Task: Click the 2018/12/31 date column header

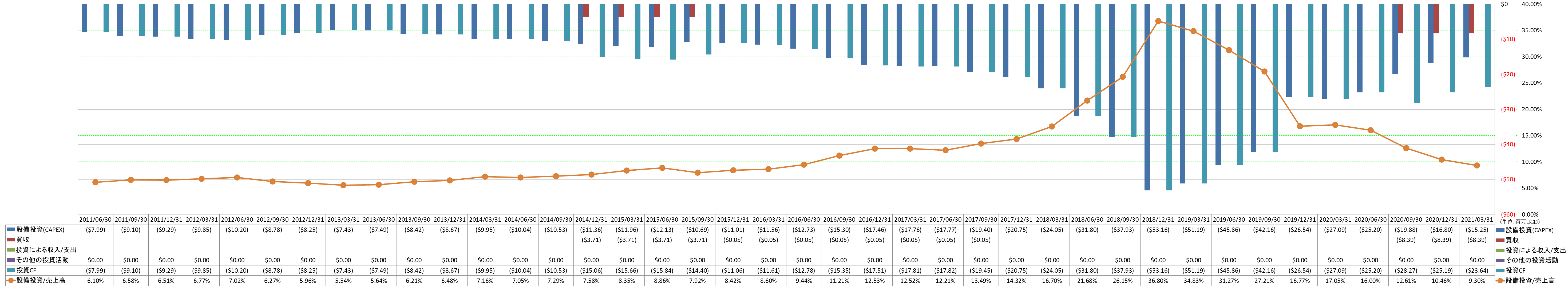Action: pyautogui.click(x=1158, y=220)
